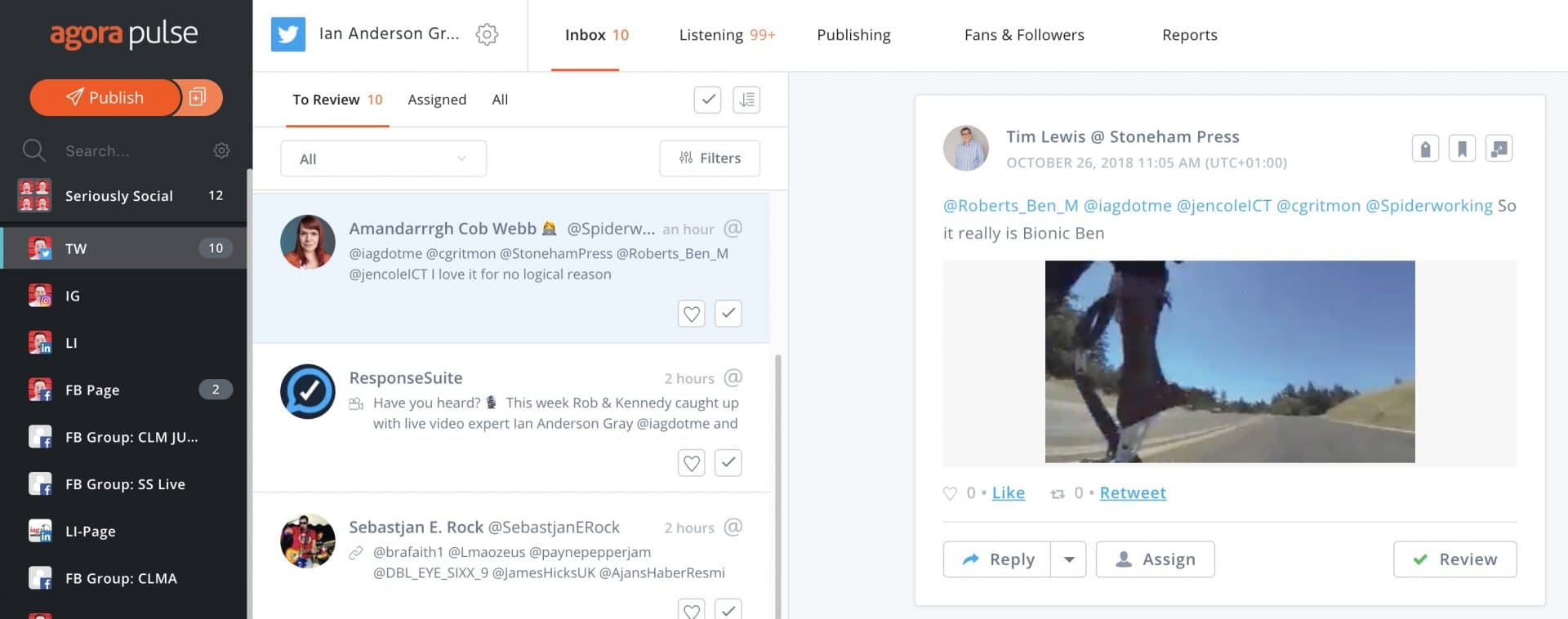Click the @Roberts_Ben_M mention link
This screenshot has width=1568, height=619.
click(x=1010, y=206)
